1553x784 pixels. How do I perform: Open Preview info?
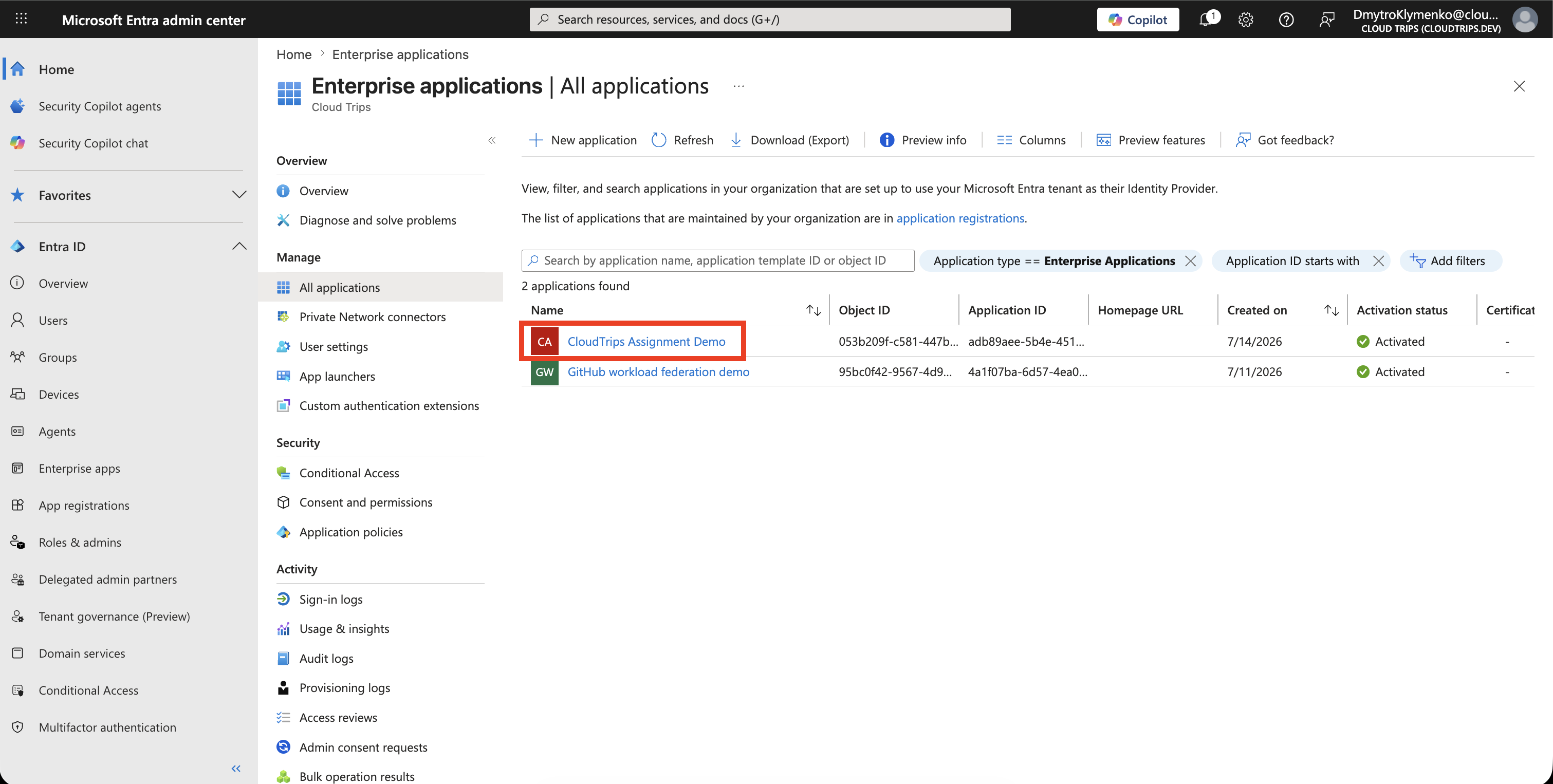(x=922, y=140)
